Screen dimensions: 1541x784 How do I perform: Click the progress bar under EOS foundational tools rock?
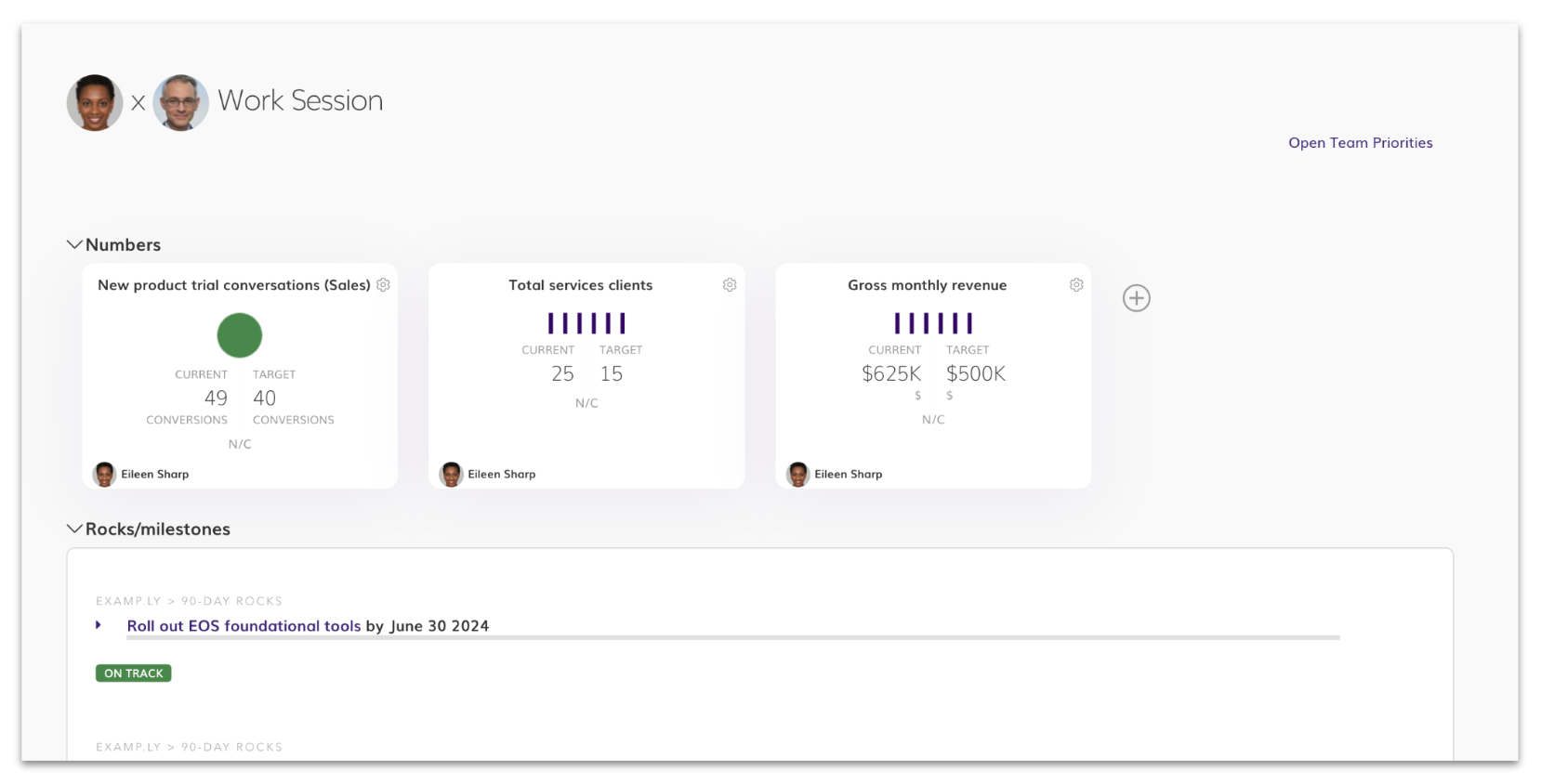[732, 638]
